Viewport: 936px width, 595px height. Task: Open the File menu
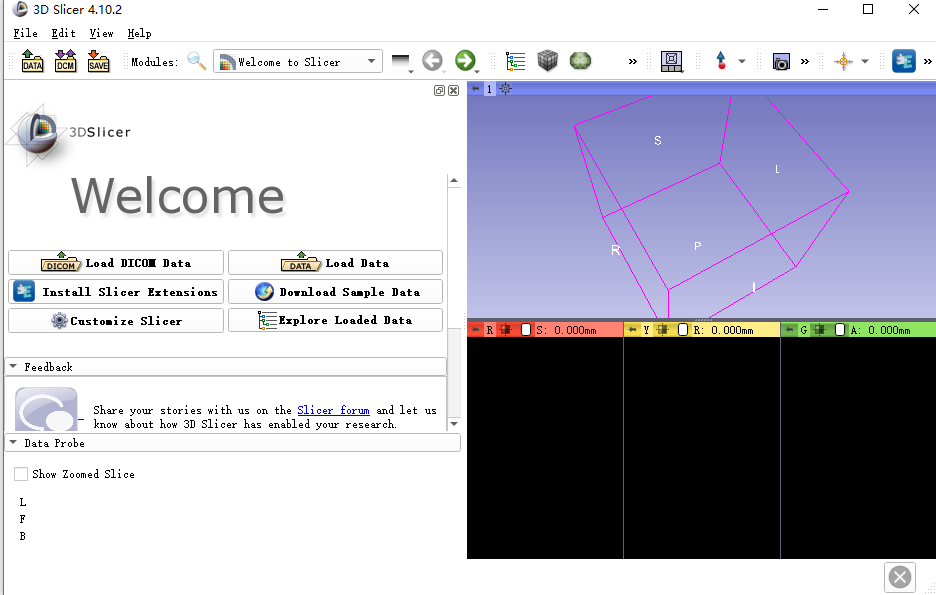[25, 33]
